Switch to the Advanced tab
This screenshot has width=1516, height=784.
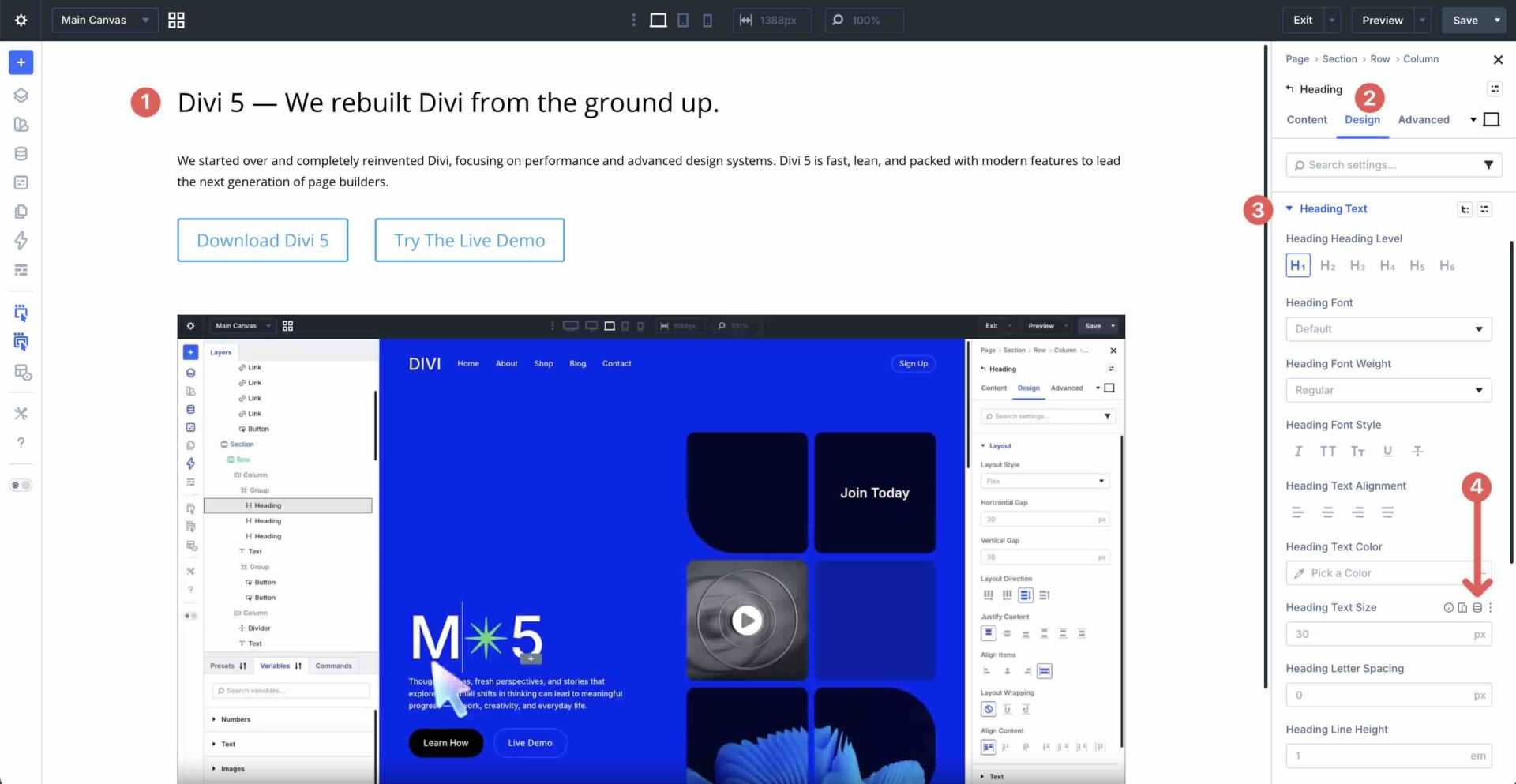click(1424, 120)
